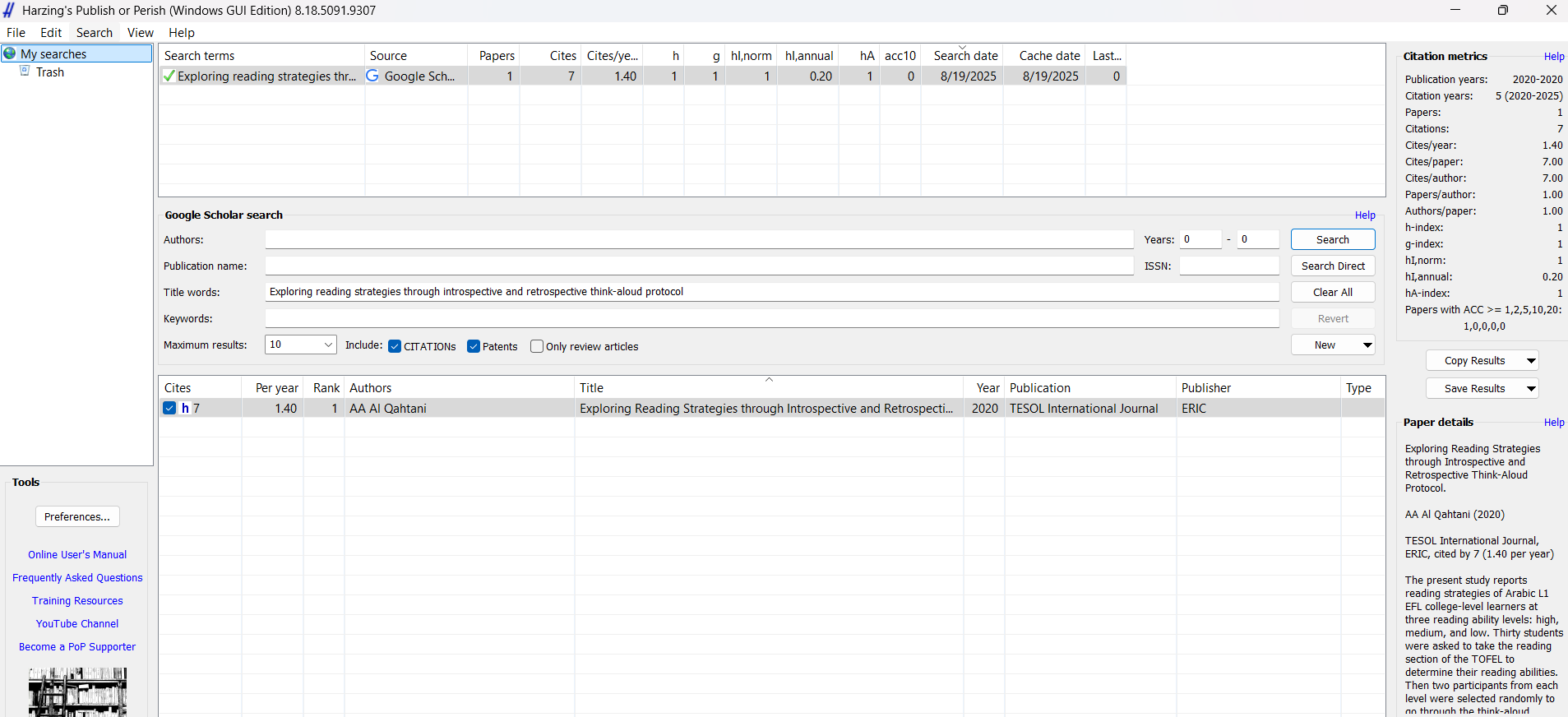1568x717 pixels.
Task: Click the Publish or Perish app icon
Action: tap(9, 10)
